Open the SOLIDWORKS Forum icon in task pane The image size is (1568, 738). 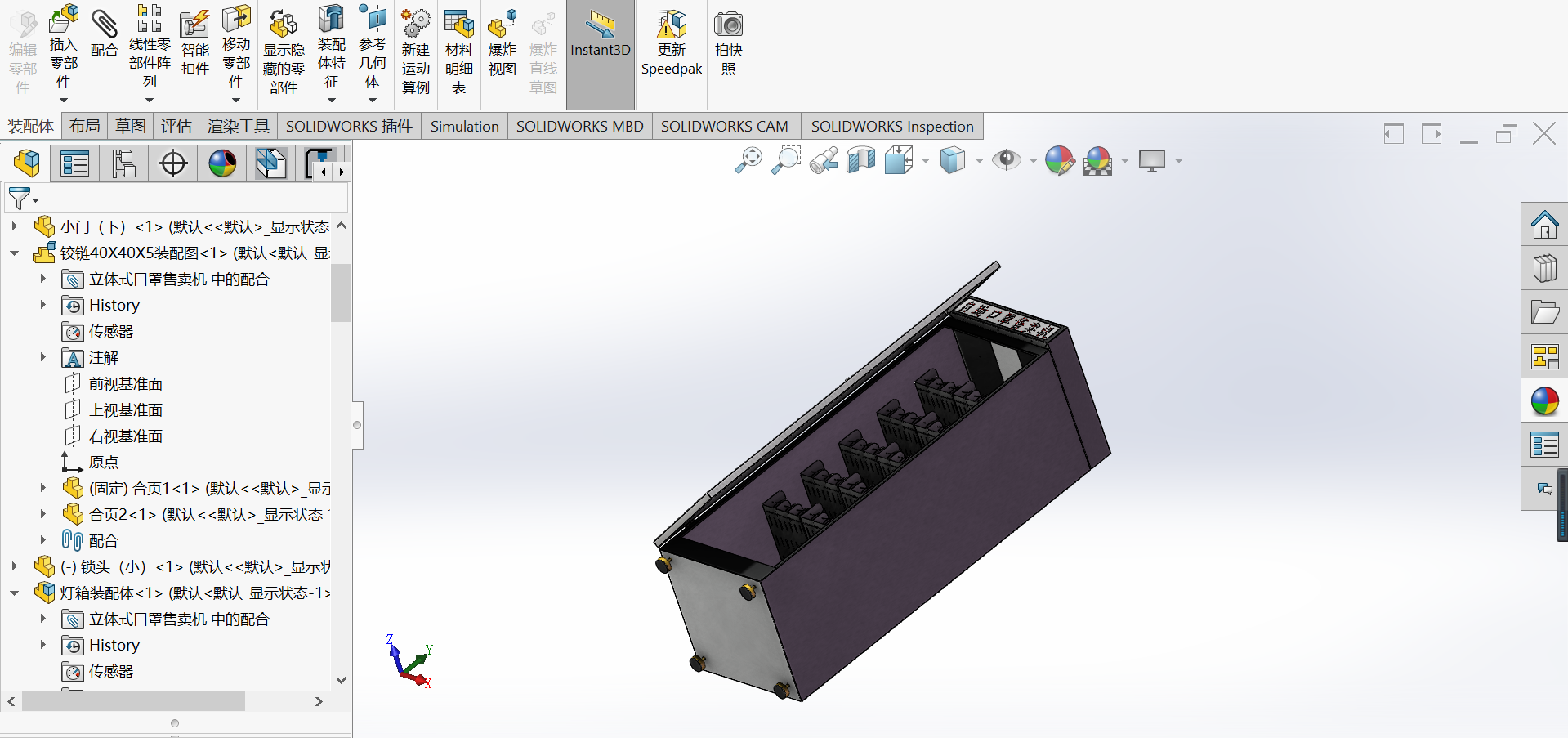pos(1544,489)
